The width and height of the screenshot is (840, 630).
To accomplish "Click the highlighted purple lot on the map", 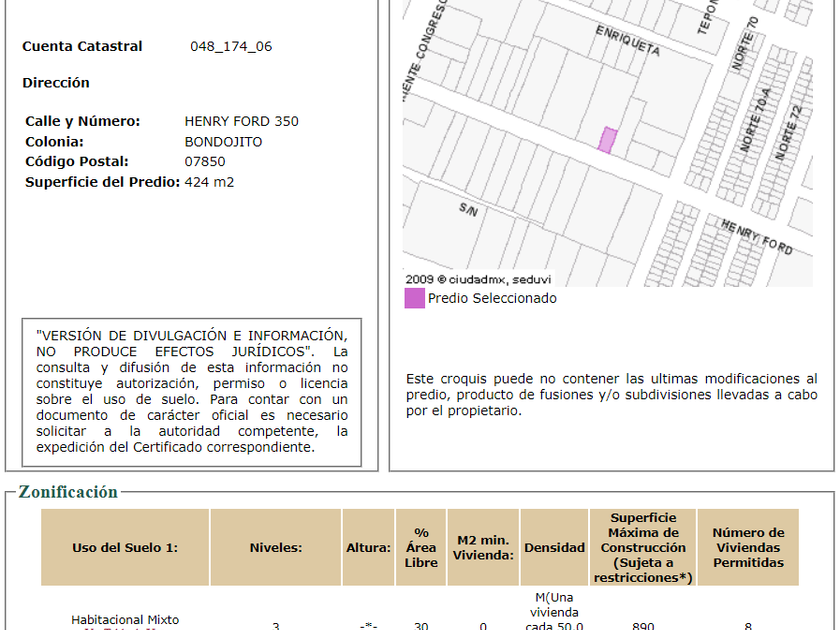I will pyautogui.click(x=608, y=140).
